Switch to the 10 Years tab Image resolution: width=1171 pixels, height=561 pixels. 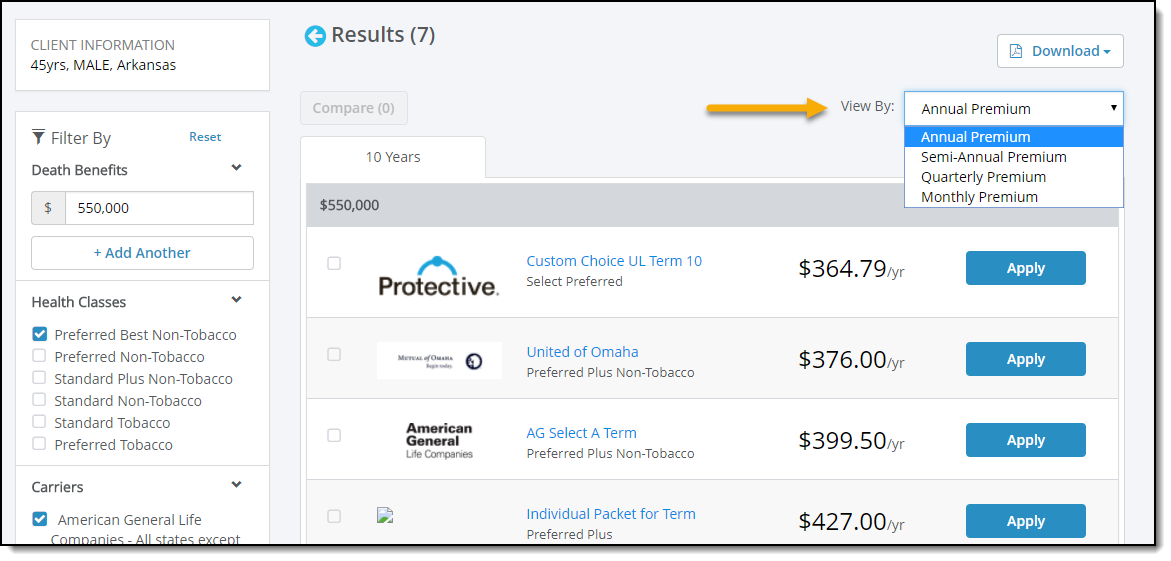pyautogui.click(x=393, y=157)
